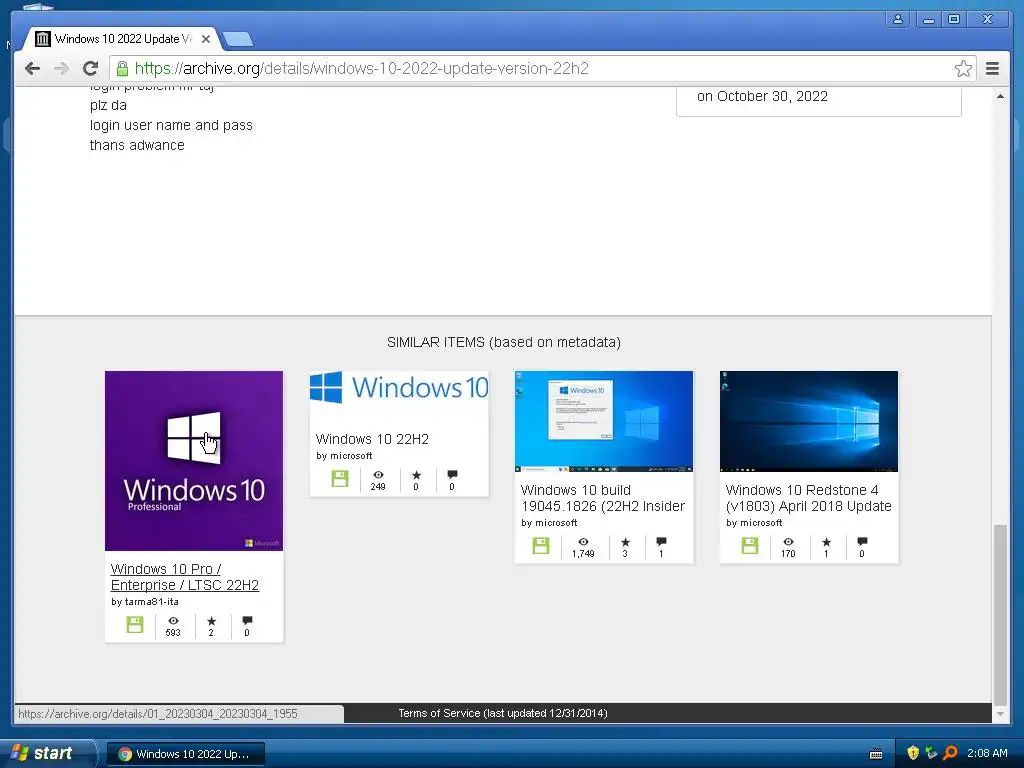Open the Redstone 4 wallpaper thumbnail

[808, 421]
